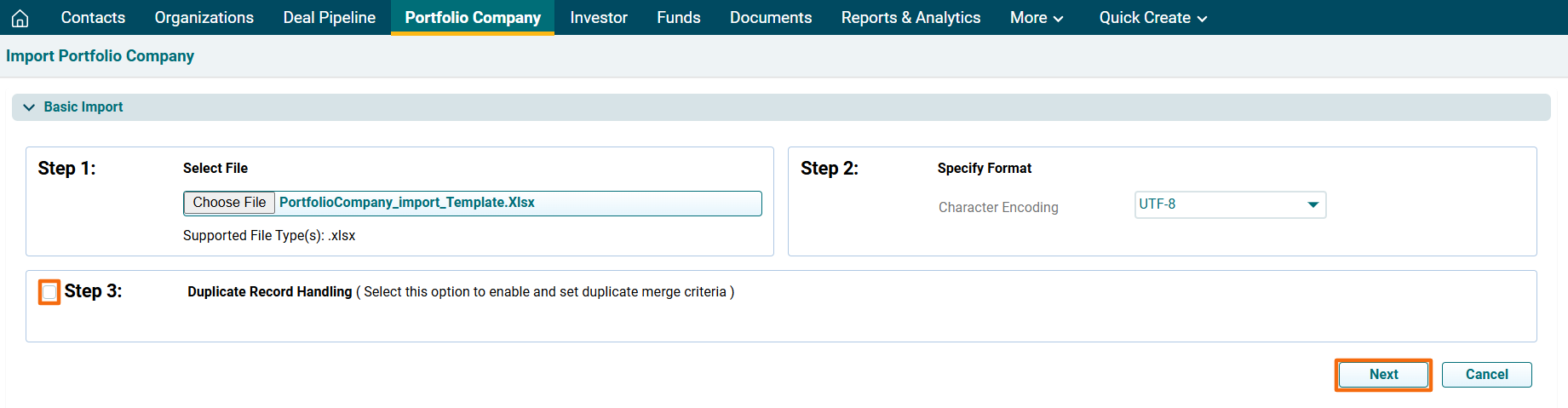This screenshot has height=408, width=1568.
Task: Click the Import Portfolio Company page title
Action: 100,56
